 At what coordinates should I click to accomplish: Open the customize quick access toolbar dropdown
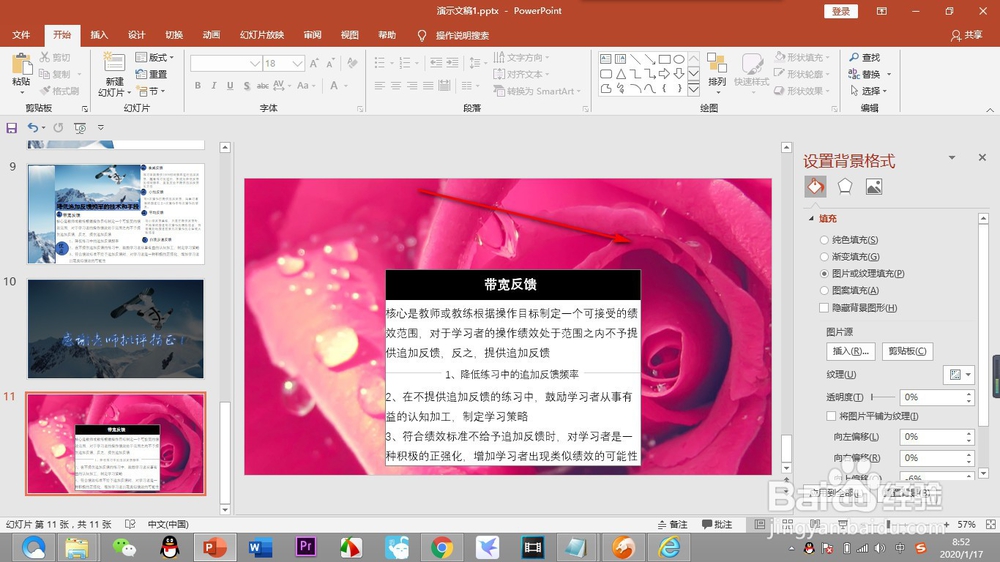101,128
